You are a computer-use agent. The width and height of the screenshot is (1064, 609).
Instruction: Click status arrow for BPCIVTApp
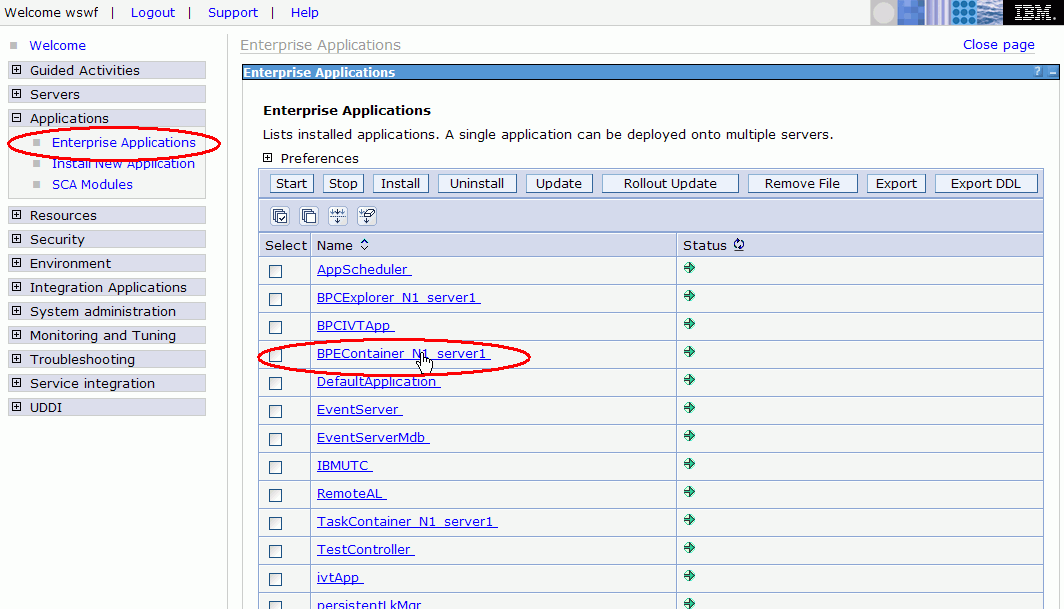coord(689,323)
